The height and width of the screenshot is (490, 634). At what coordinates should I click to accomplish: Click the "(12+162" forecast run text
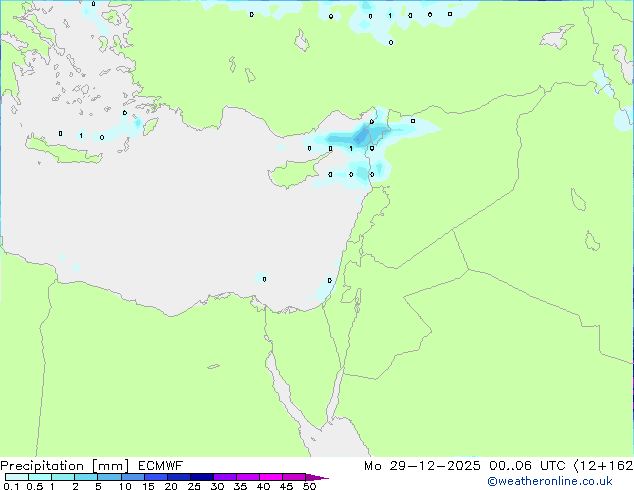(x=603, y=466)
